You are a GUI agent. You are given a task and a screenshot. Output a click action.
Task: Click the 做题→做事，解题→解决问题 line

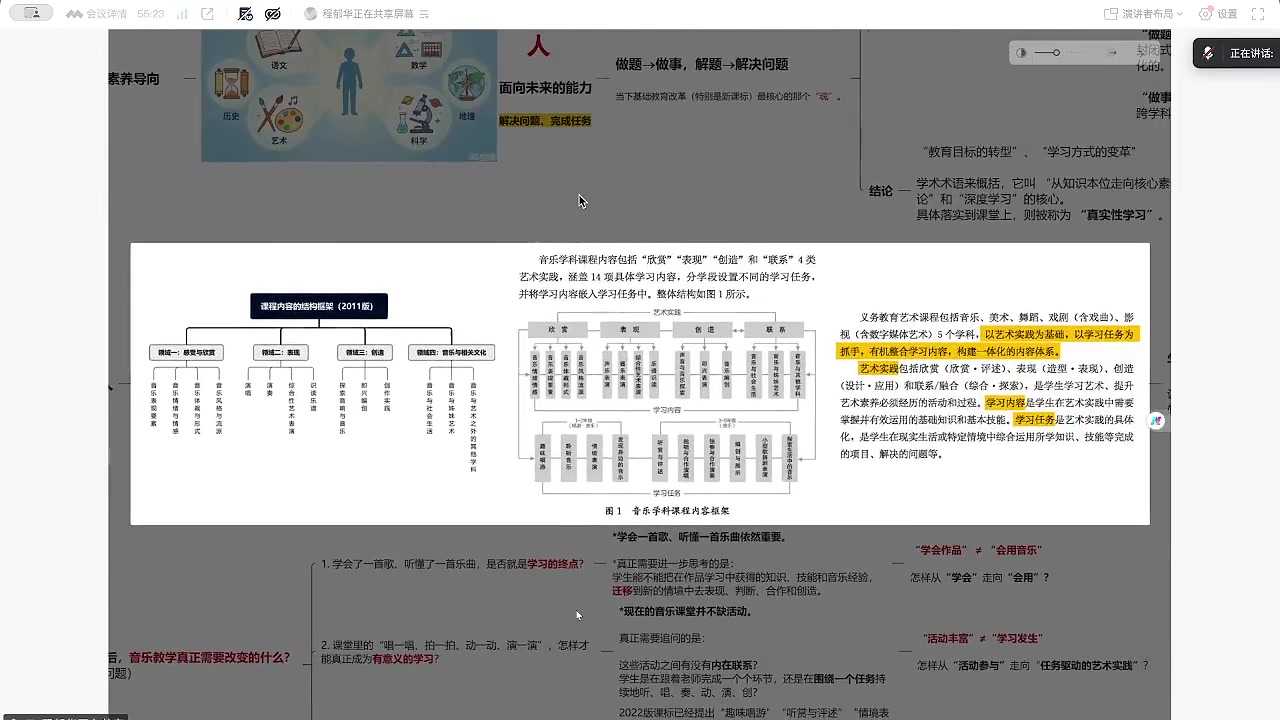(702, 64)
